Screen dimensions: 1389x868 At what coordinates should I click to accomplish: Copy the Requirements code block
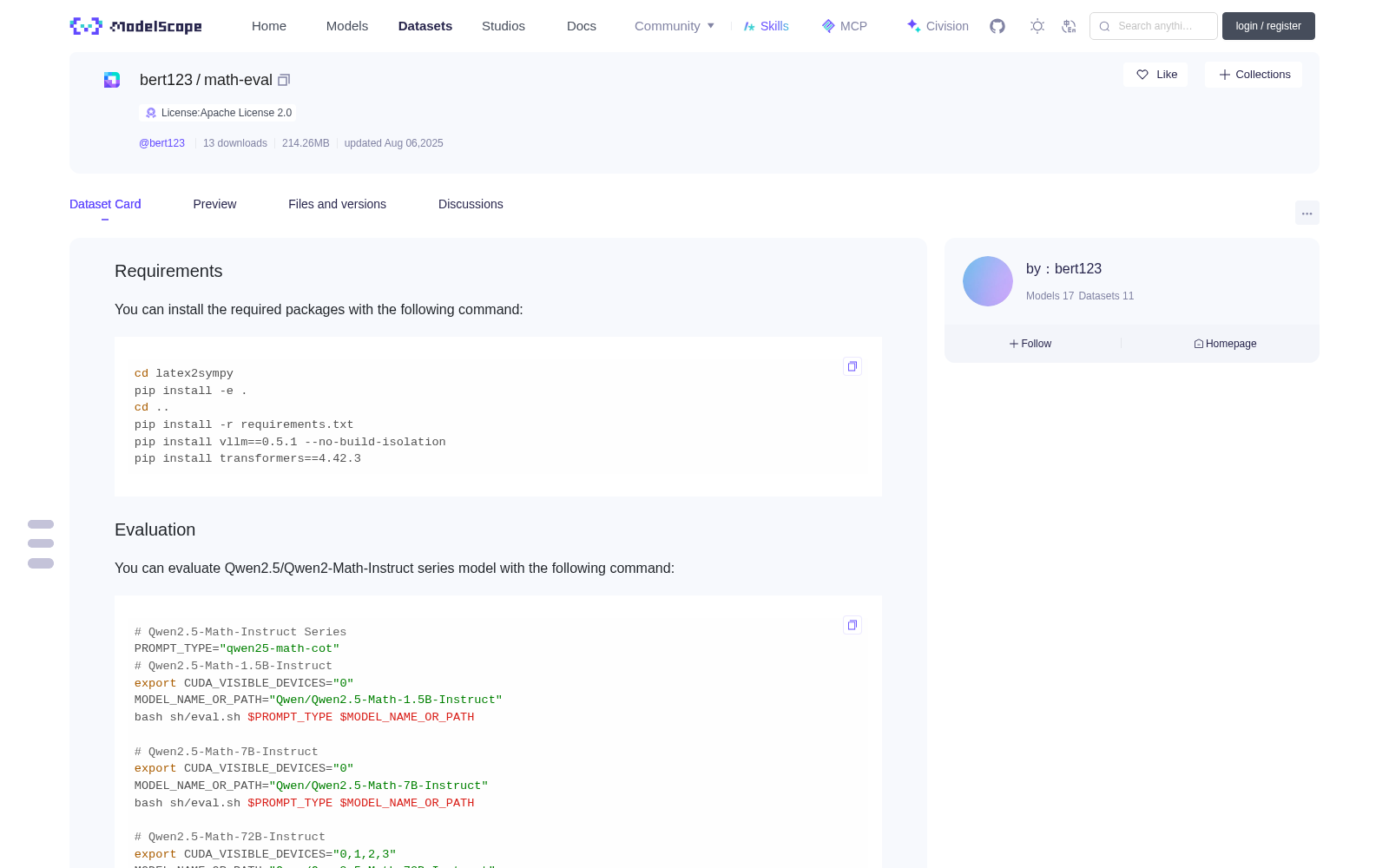852,366
